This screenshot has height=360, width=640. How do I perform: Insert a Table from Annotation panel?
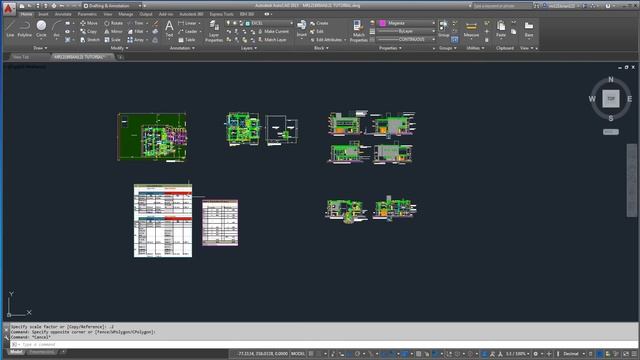pyautogui.click(x=187, y=40)
